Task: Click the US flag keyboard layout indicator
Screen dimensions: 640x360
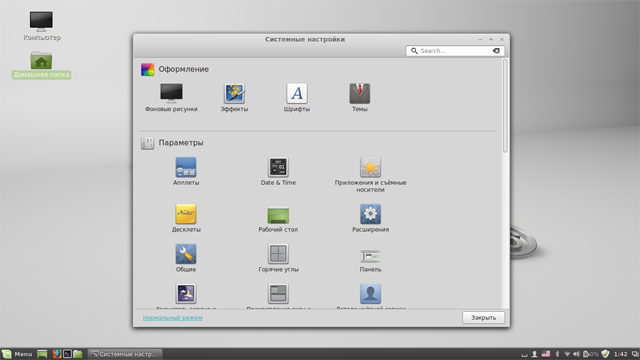Action: point(546,354)
